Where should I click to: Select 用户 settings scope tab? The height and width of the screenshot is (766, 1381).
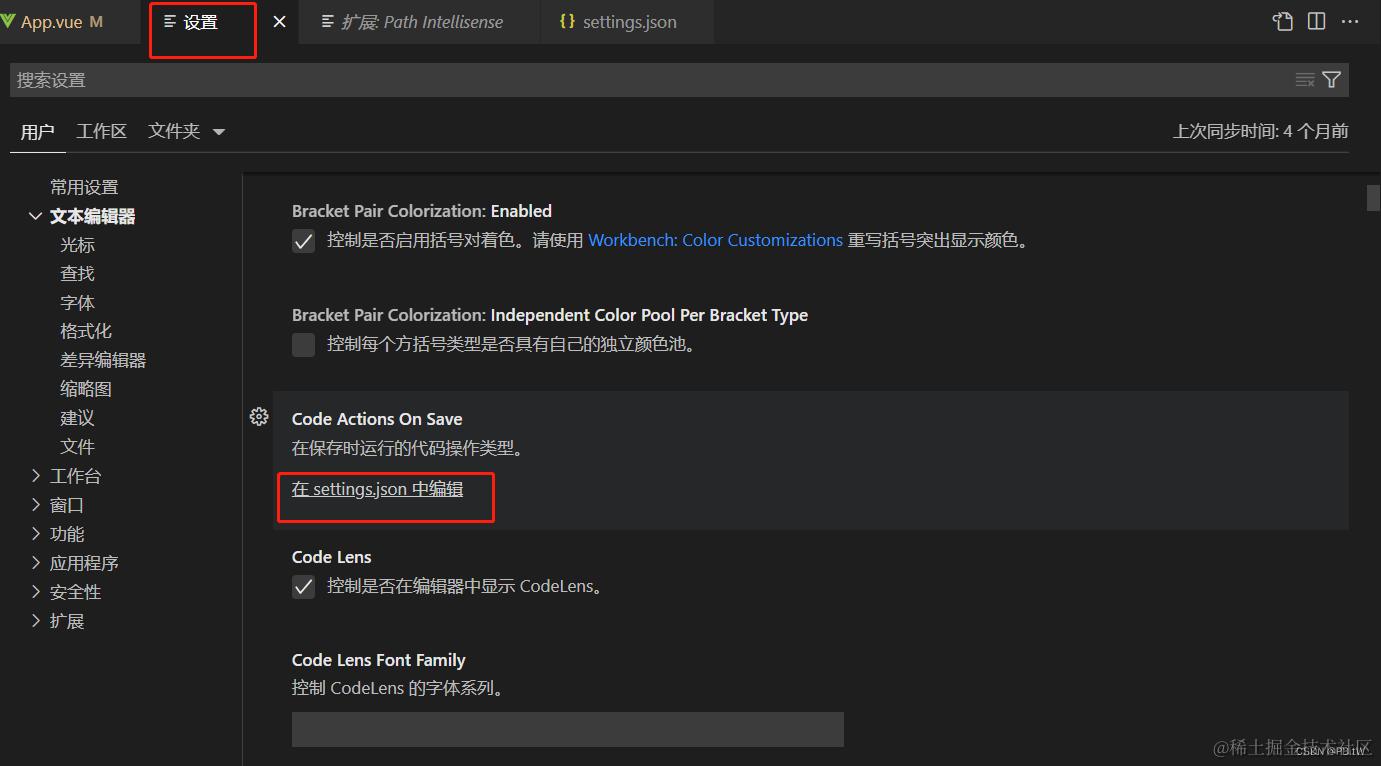point(37,132)
